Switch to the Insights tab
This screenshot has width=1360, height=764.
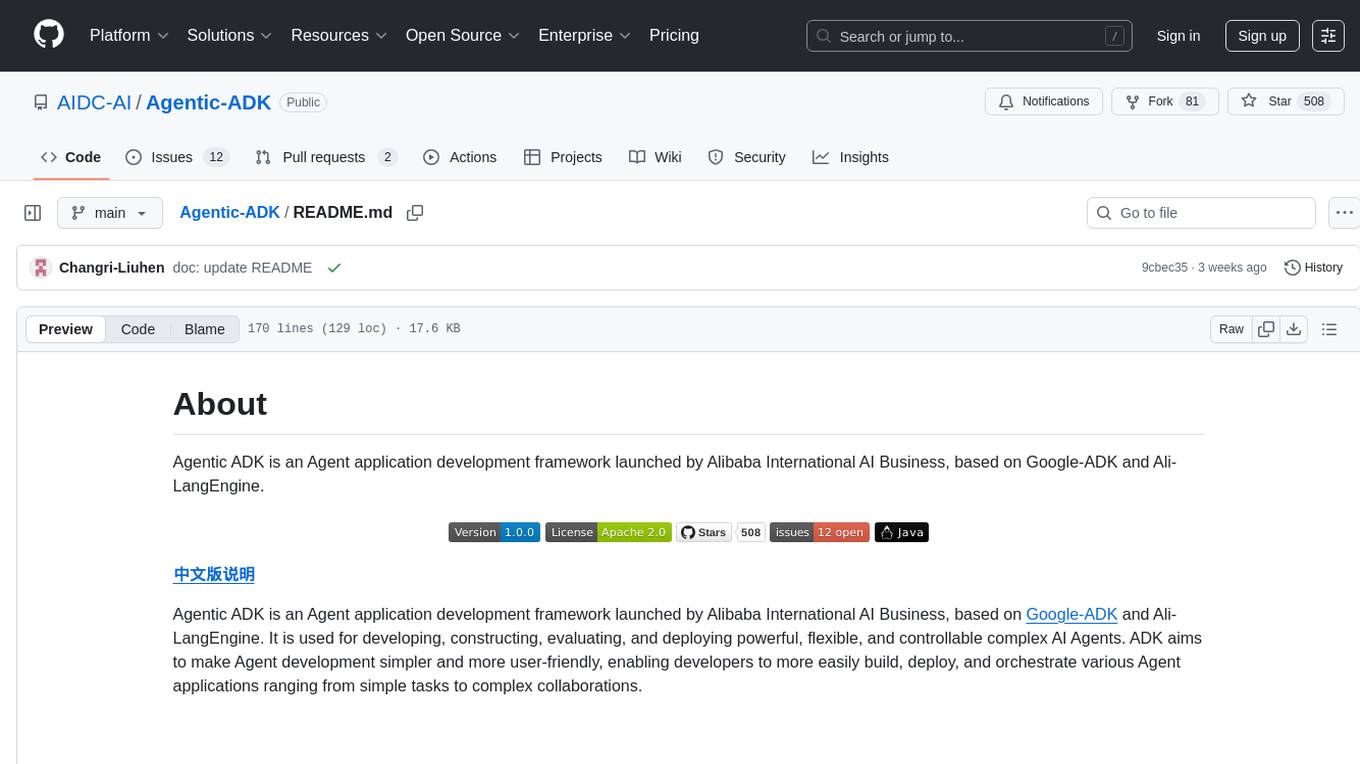click(851, 157)
